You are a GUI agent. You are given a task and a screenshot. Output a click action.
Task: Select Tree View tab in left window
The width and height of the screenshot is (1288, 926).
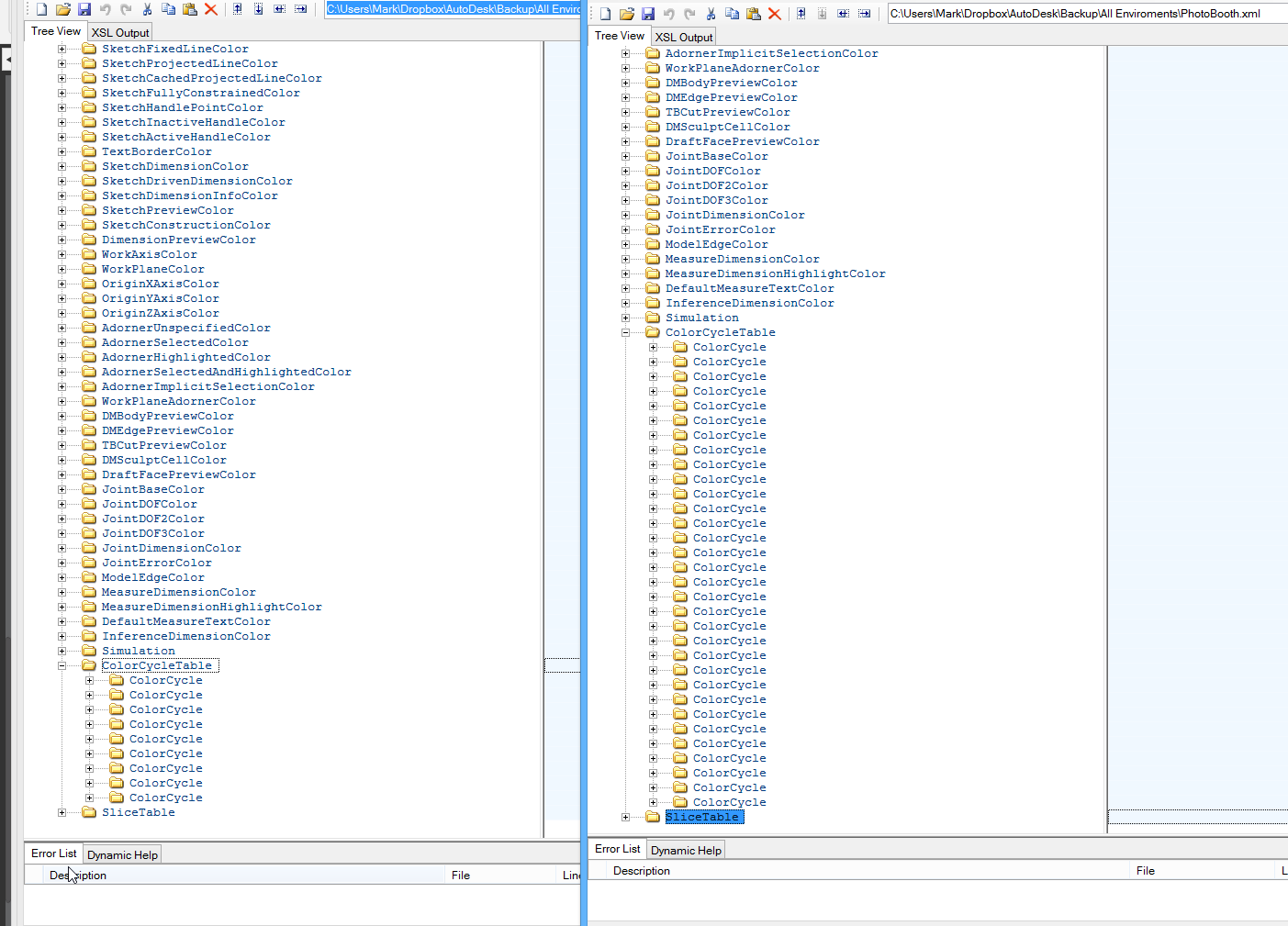coord(56,30)
